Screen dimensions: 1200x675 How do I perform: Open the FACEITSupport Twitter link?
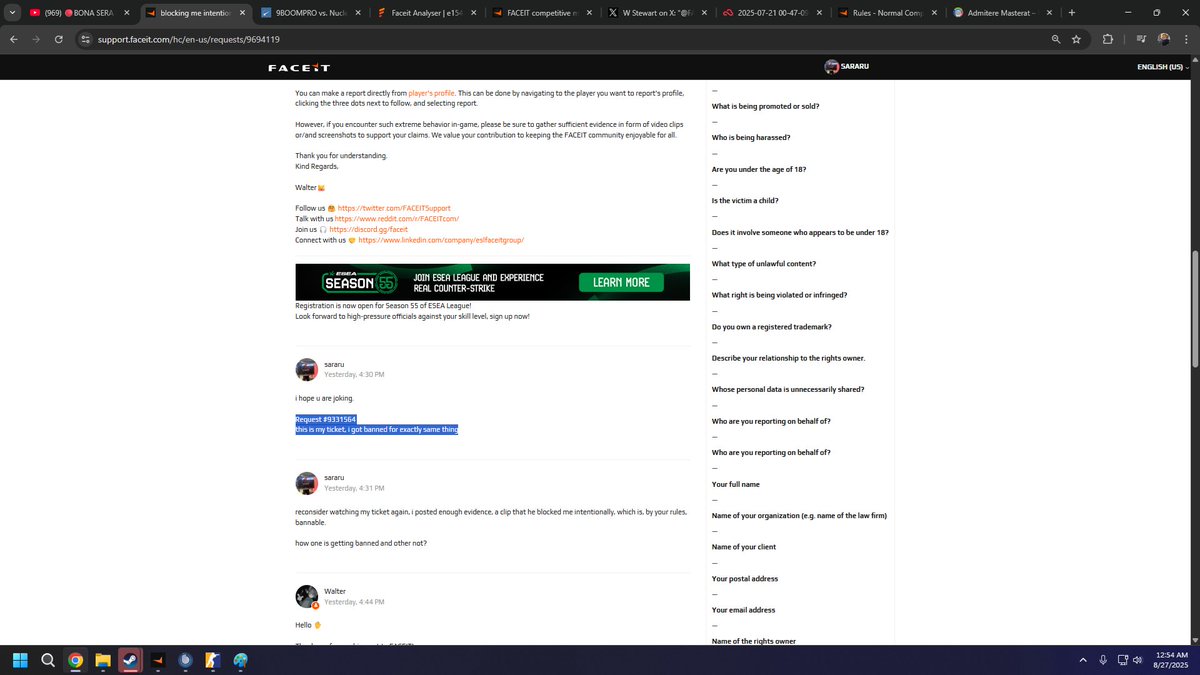(x=394, y=208)
